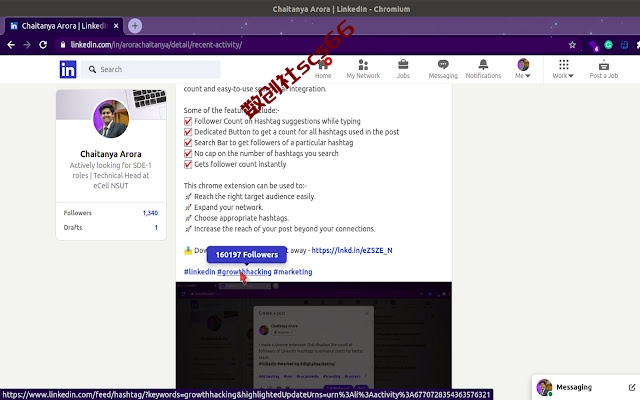Click the #linkedin hashtag
This screenshot has height=400, width=640.
[x=199, y=272]
